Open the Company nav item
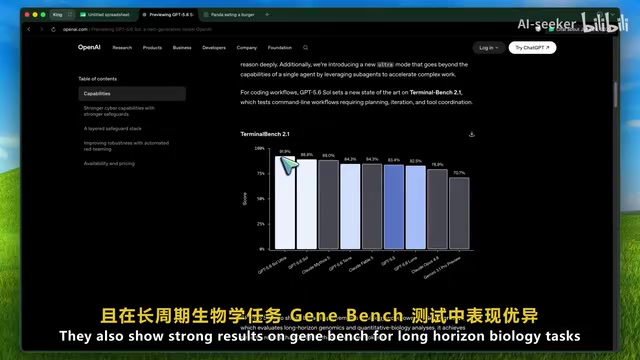The width and height of the screenshot is (640, 360). (x=247, y=48)
